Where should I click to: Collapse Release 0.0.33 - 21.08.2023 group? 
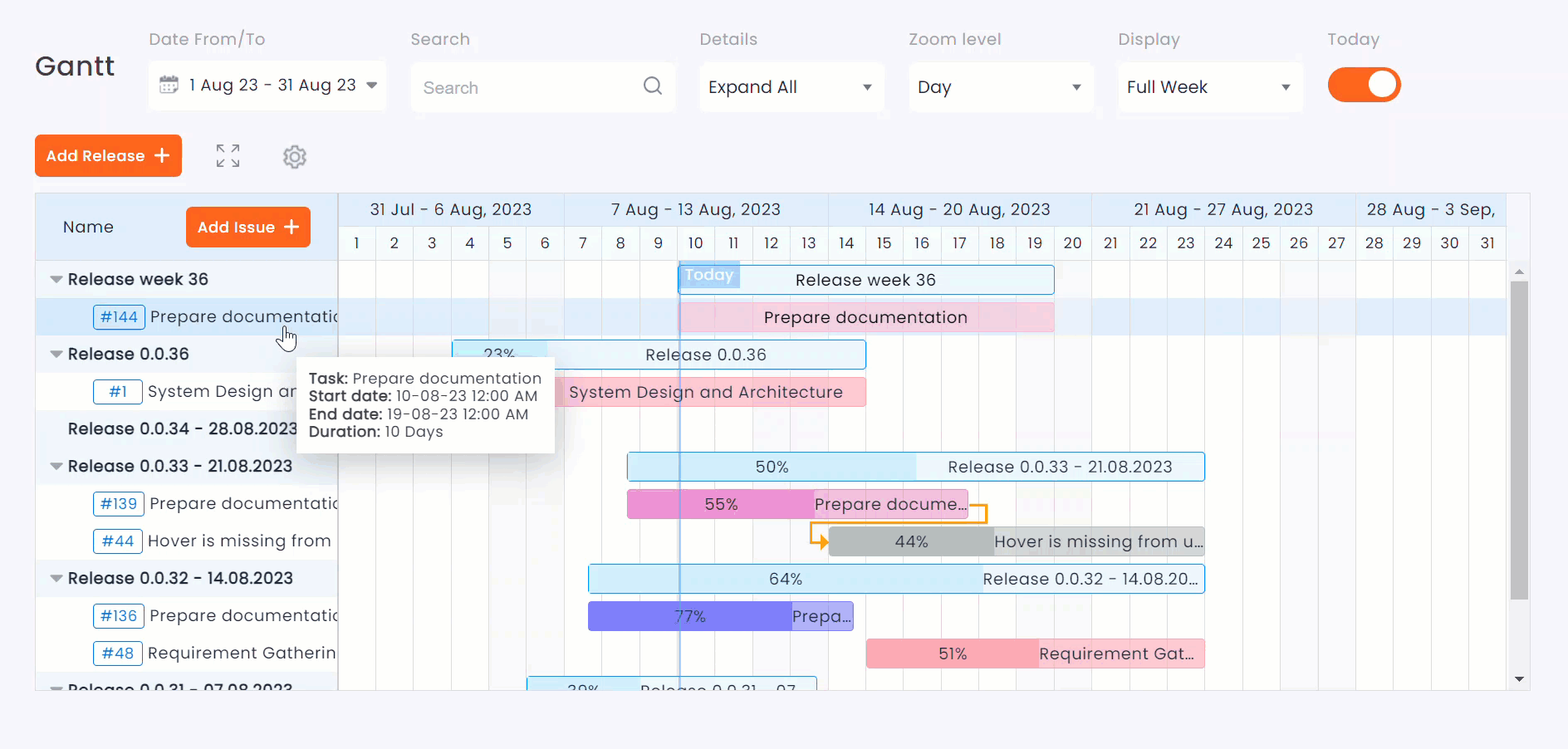tap(56, 467)
